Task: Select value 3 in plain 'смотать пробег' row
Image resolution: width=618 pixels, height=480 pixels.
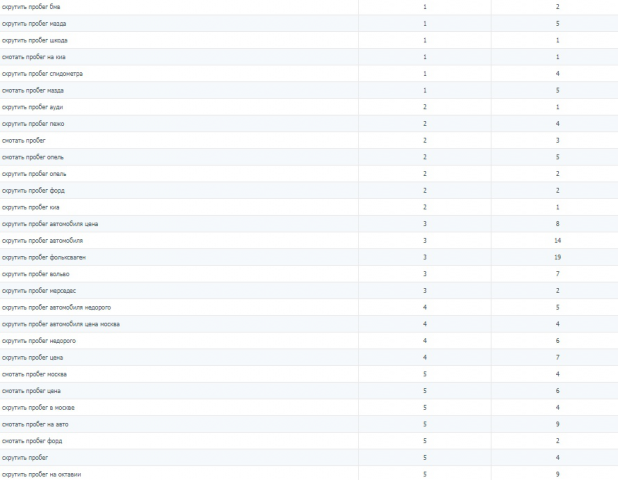Action: click(557, 140)
